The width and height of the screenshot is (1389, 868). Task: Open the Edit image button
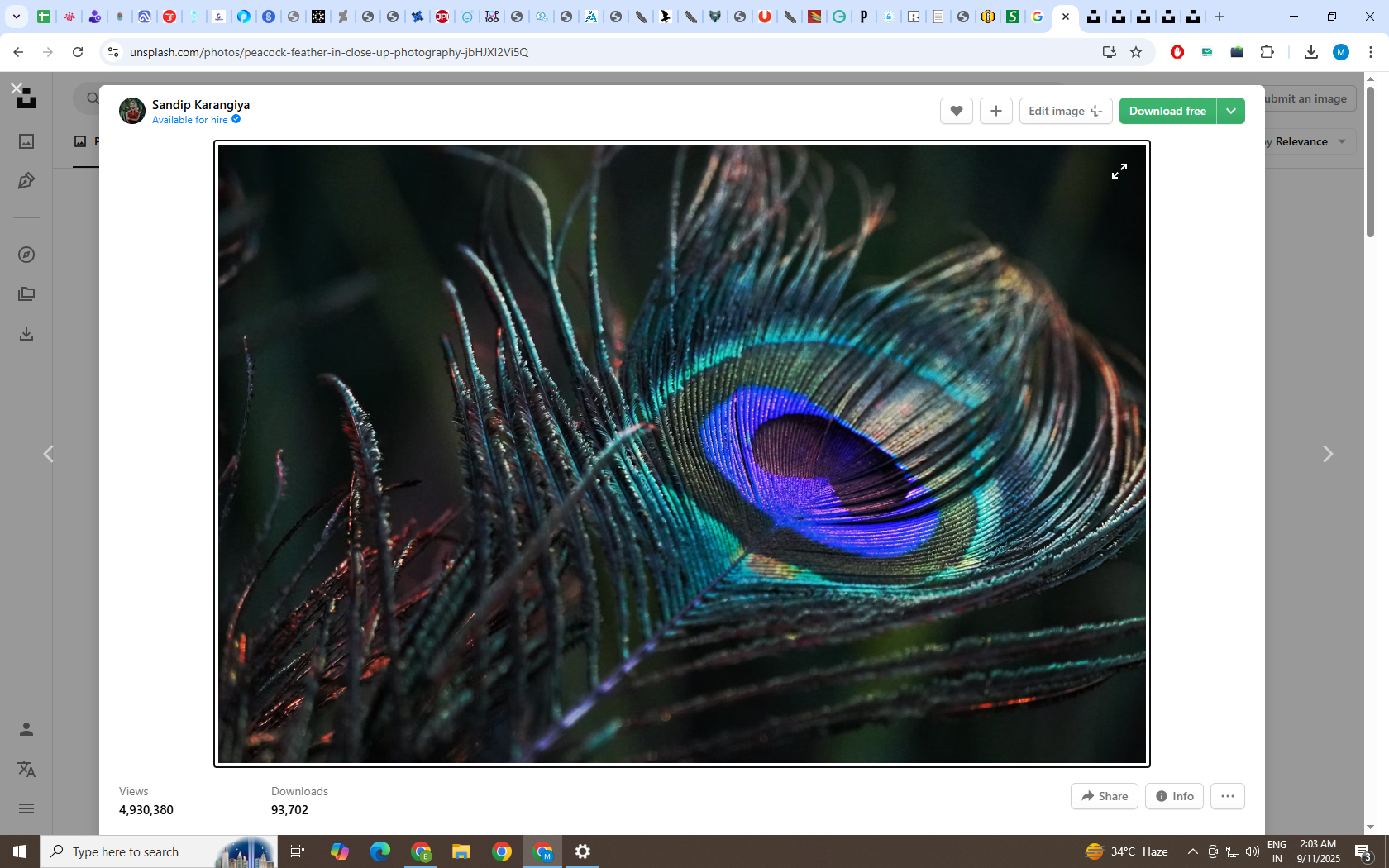[1065, 111]
